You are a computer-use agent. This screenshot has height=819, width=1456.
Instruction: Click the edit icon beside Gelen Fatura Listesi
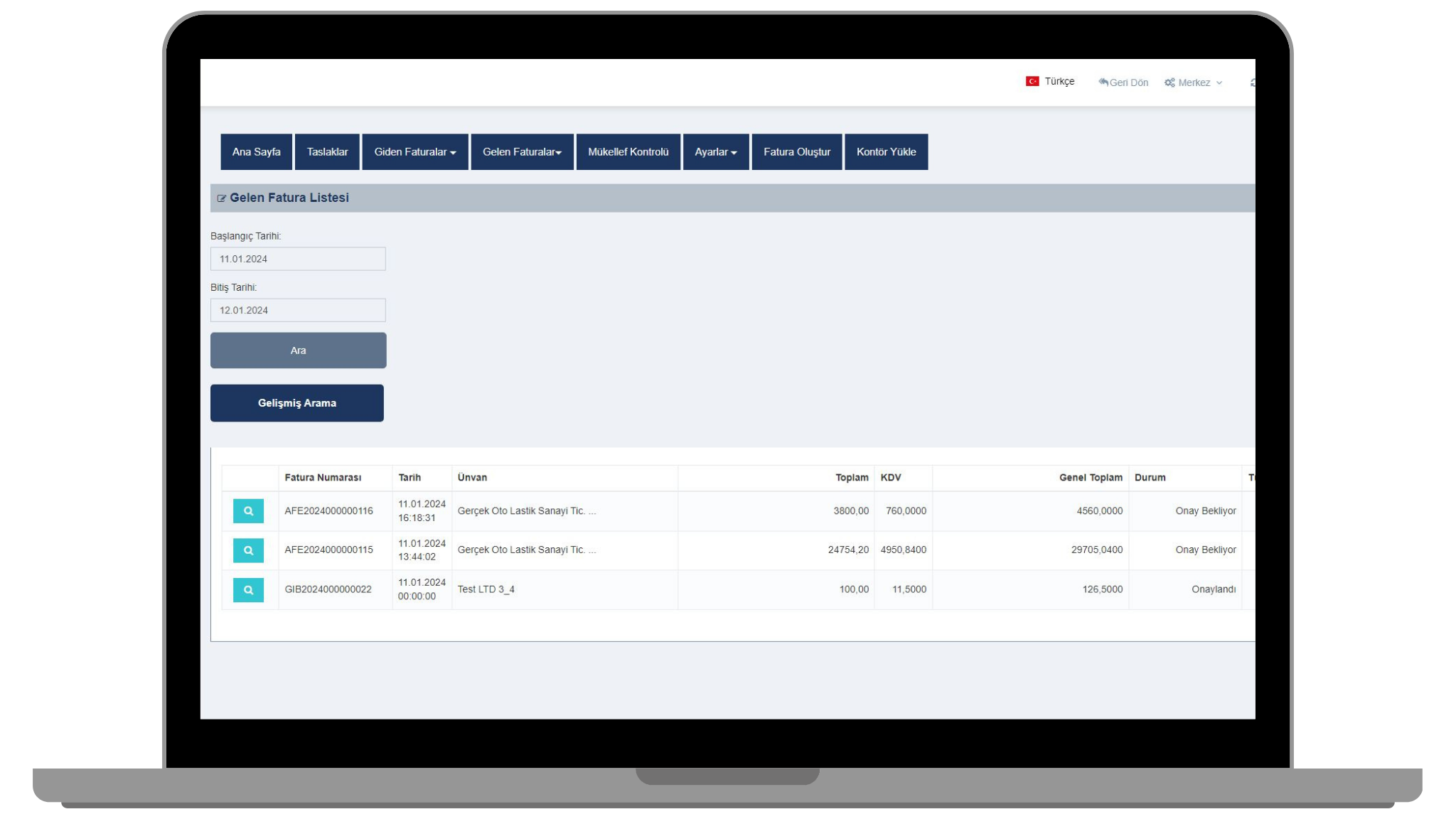[x=222, y=198]
